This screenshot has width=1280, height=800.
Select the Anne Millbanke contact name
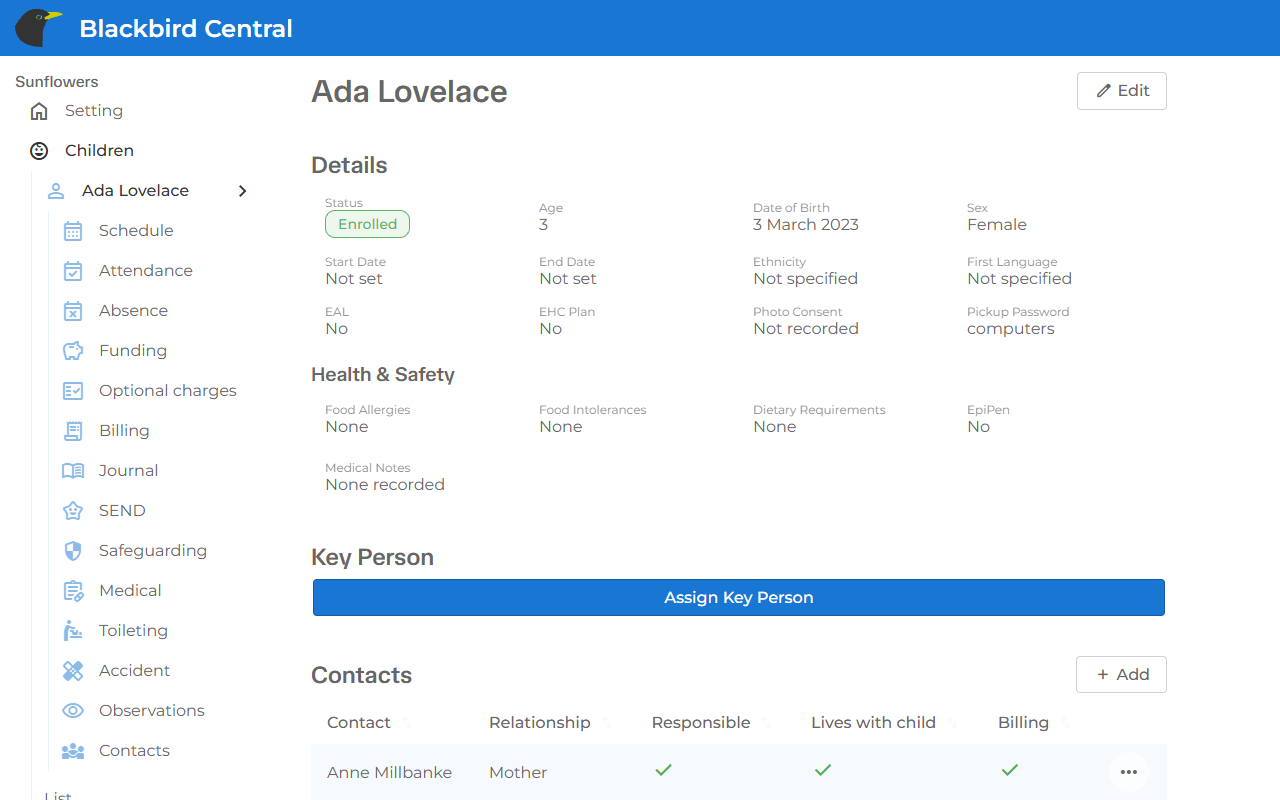click(x=389, y=773)
